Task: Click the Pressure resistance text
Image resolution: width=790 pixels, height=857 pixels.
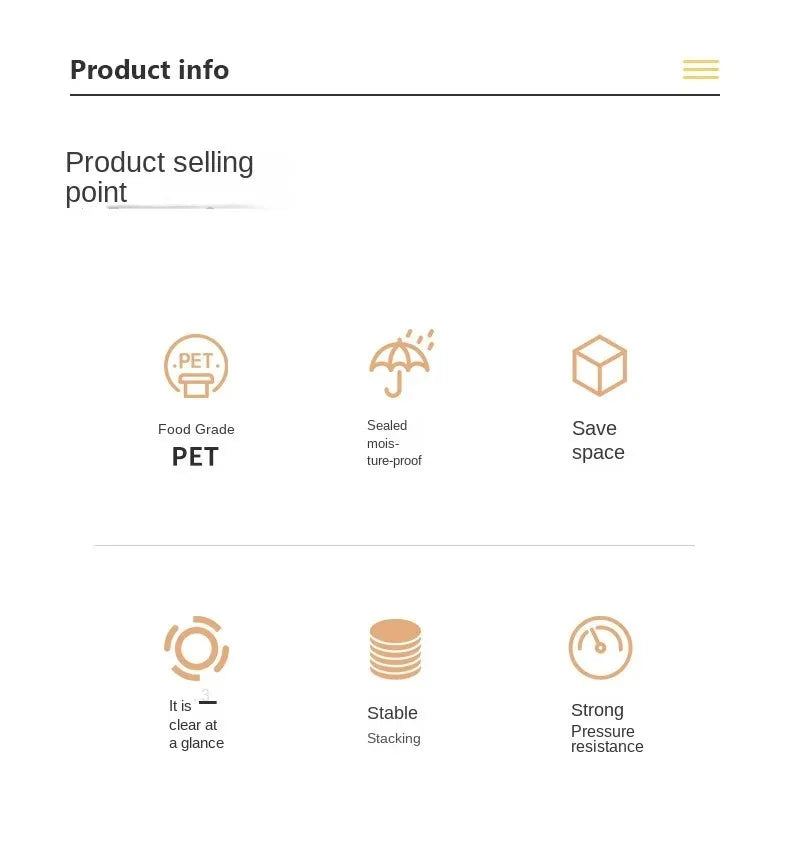Action: (x=606, y=739)
